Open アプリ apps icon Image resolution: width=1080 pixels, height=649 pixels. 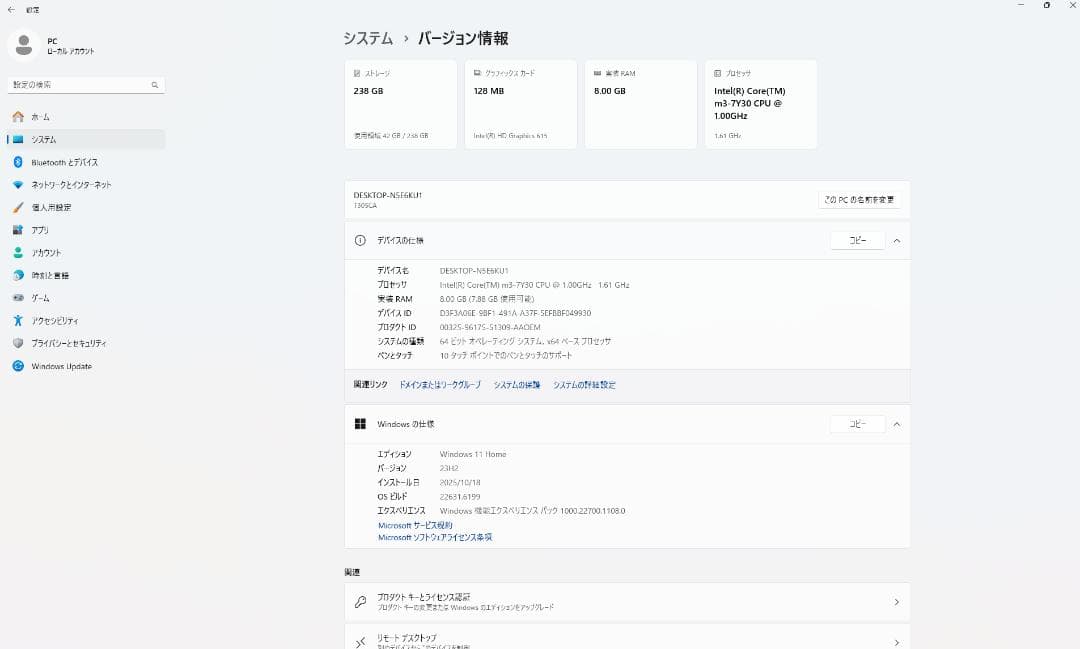tap(18, 230)
